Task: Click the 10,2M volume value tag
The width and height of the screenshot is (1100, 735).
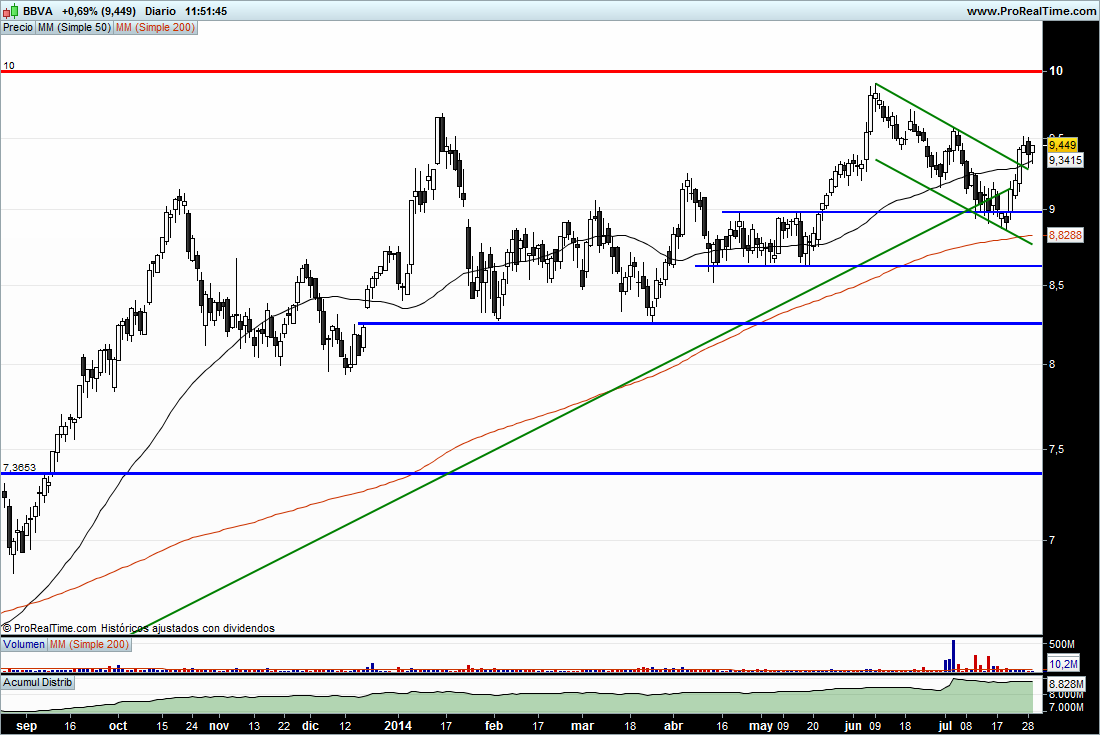Action: 1064,663
